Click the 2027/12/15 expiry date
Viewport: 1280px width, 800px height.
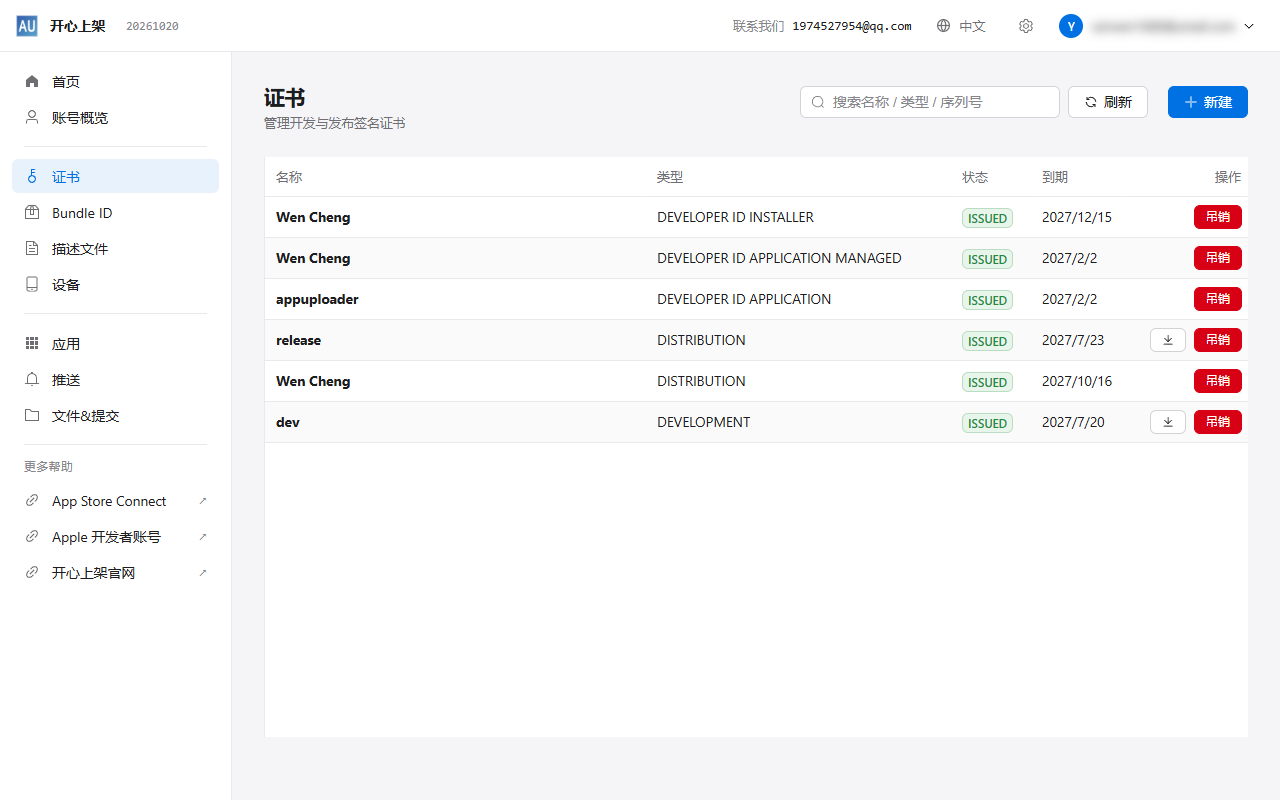[x=1077, y=217]
